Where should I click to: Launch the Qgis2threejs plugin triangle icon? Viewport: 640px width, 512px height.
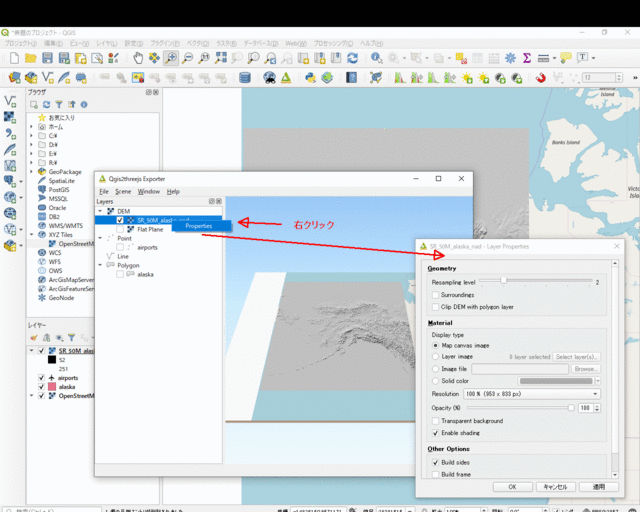(x=286, y=77)
